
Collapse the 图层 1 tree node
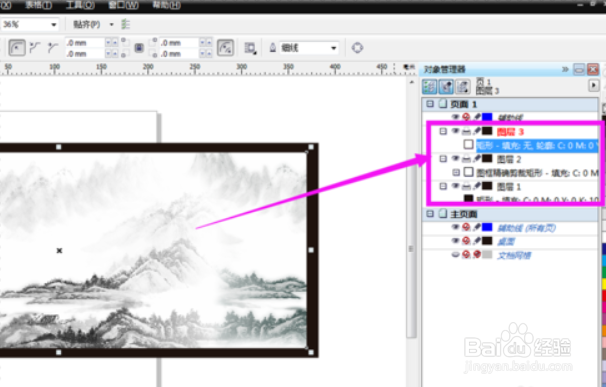tap(443, 186)
